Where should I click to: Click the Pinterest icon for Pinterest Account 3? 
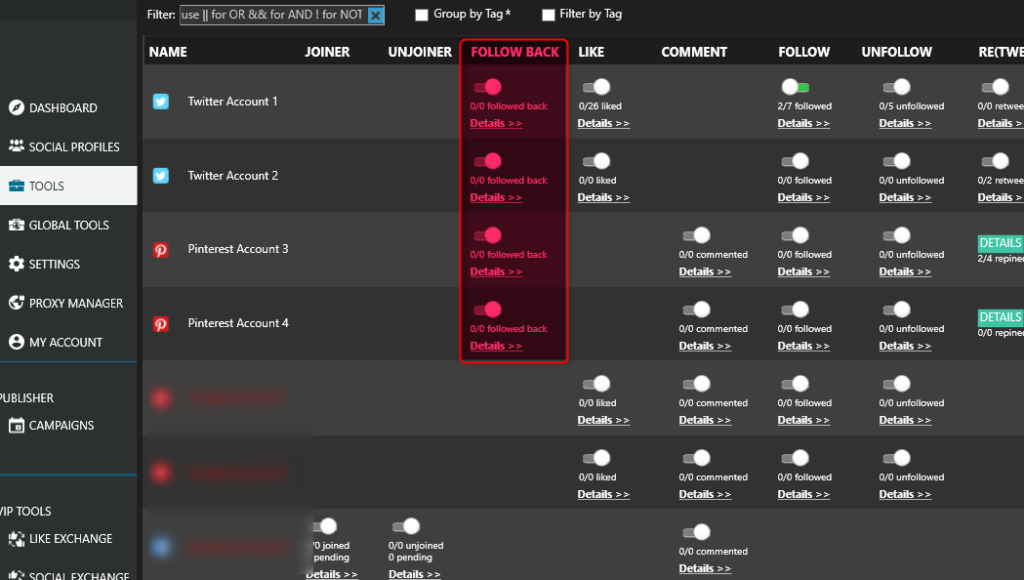coord(161,249)
